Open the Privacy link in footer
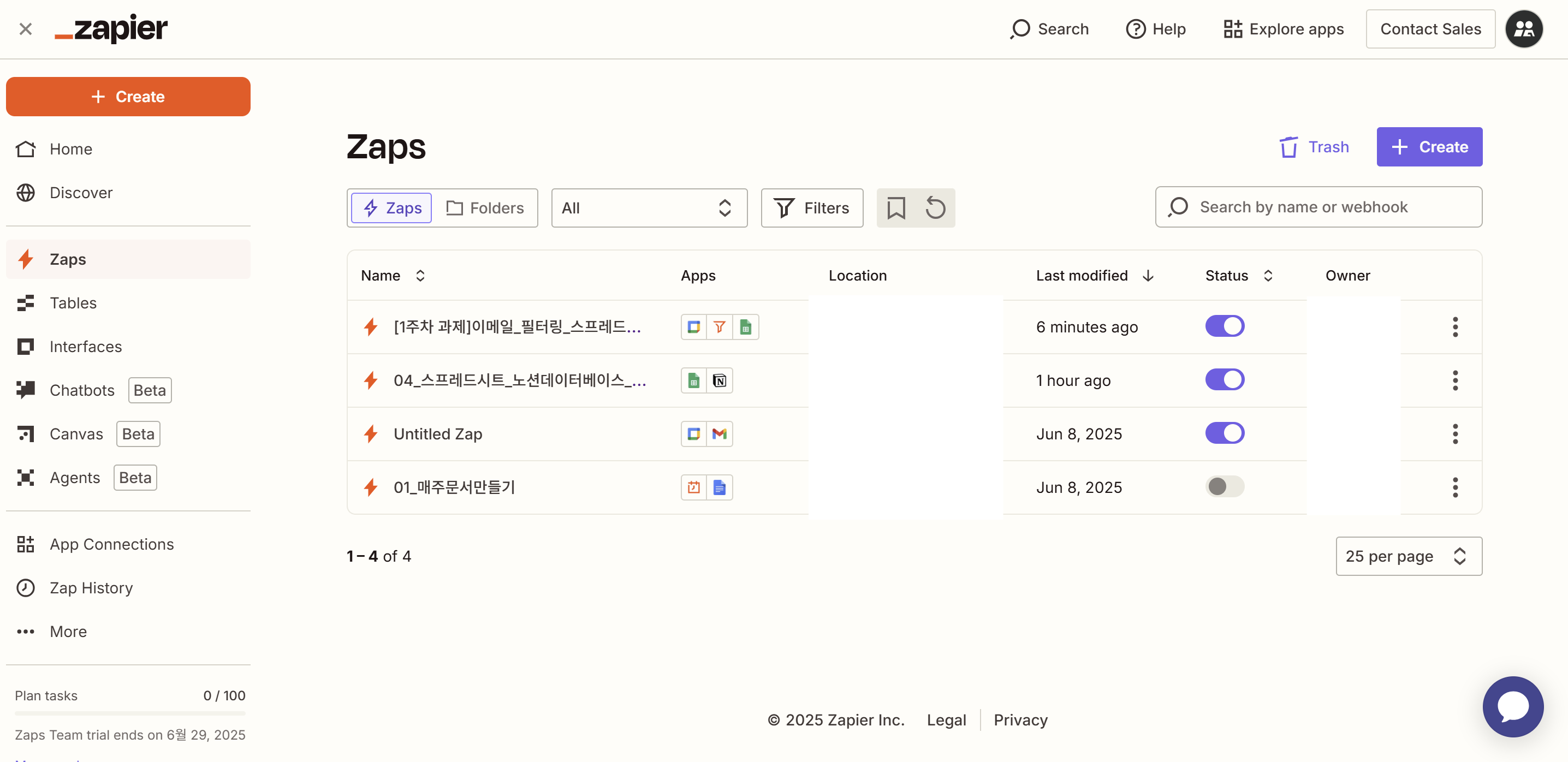1568x762 pixels. [x=1020, y=720]
